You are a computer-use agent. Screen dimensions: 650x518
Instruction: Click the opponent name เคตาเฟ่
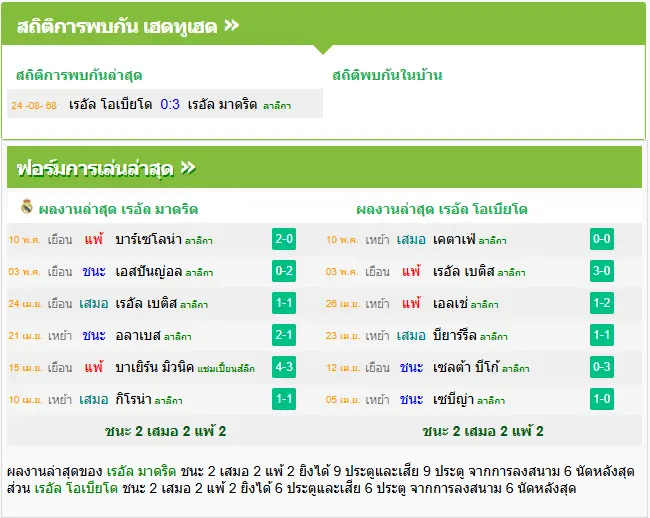click(x=454, y=239)
